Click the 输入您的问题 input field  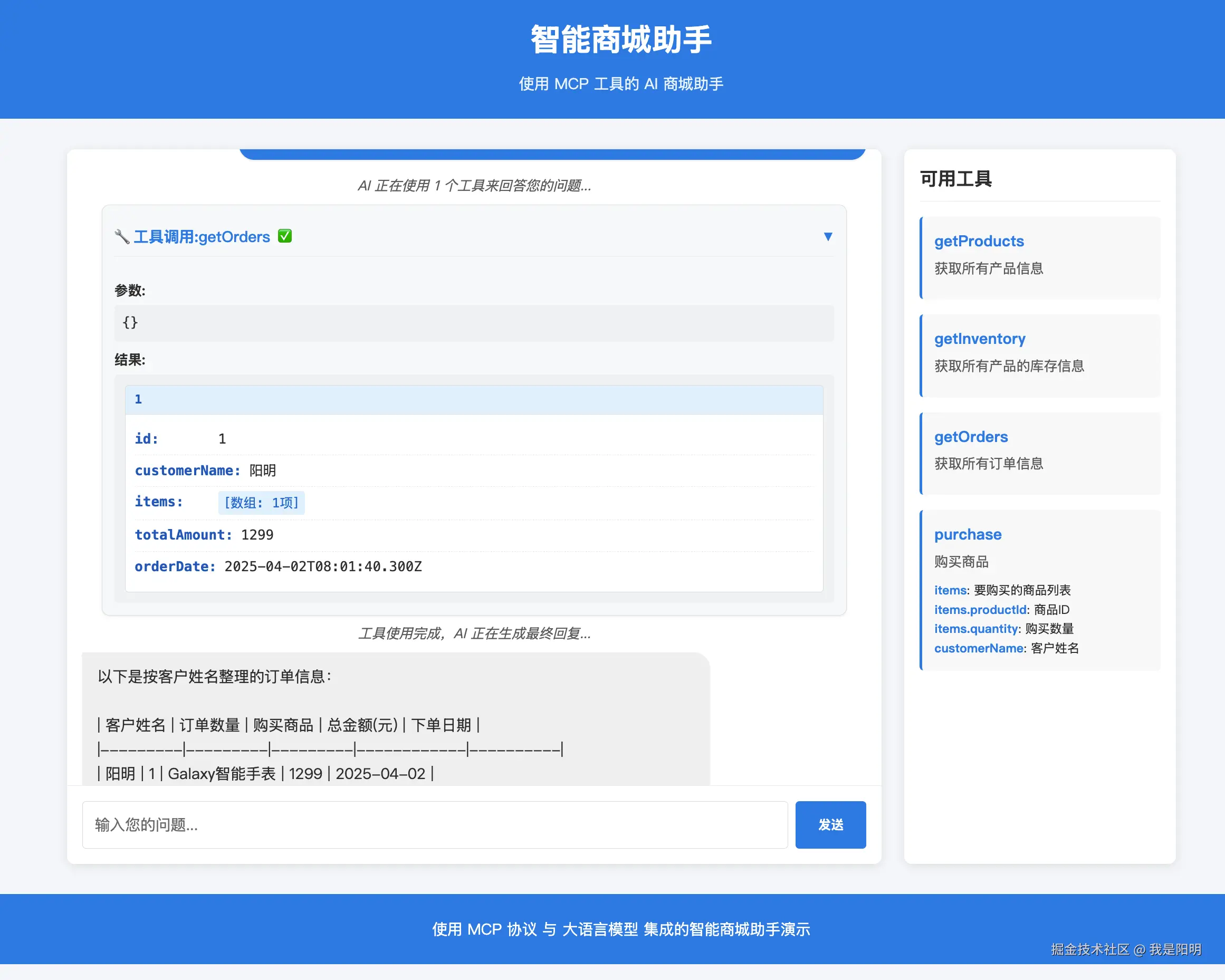coord(435,824)
